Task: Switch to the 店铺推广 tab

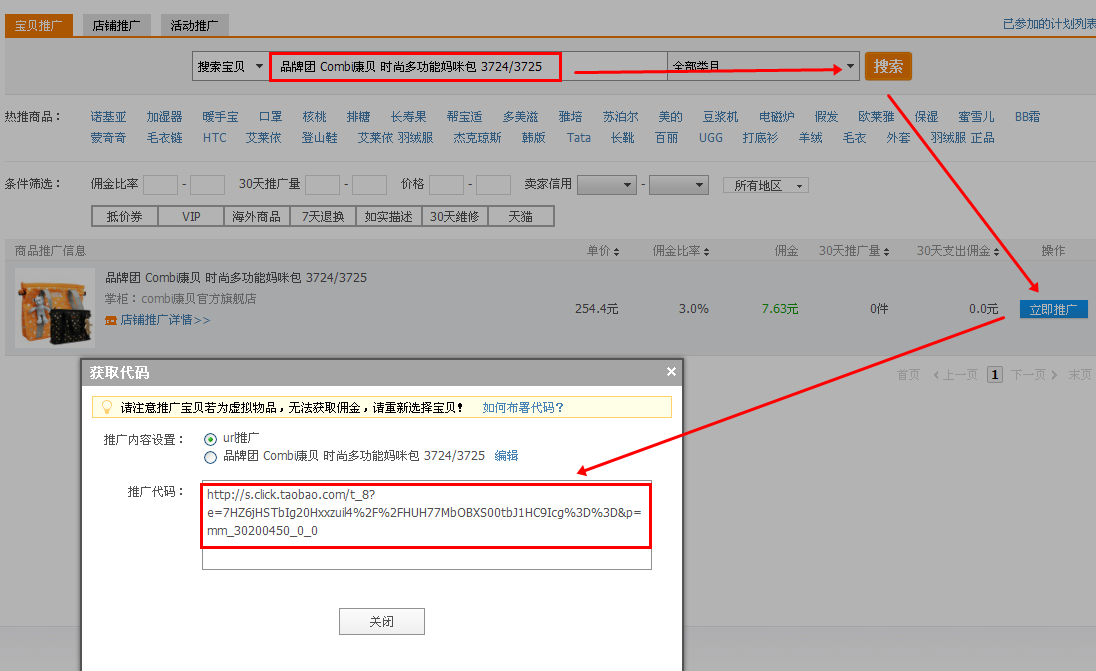Action: coord(117,26)
